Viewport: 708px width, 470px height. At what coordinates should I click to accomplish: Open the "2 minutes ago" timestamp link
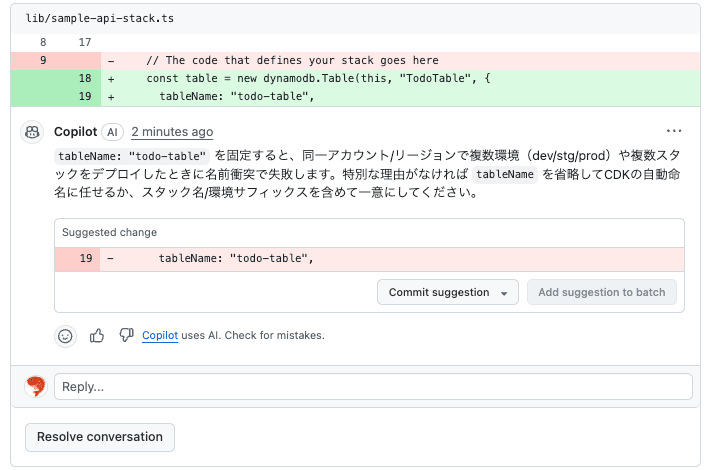(x=172, y=132)
